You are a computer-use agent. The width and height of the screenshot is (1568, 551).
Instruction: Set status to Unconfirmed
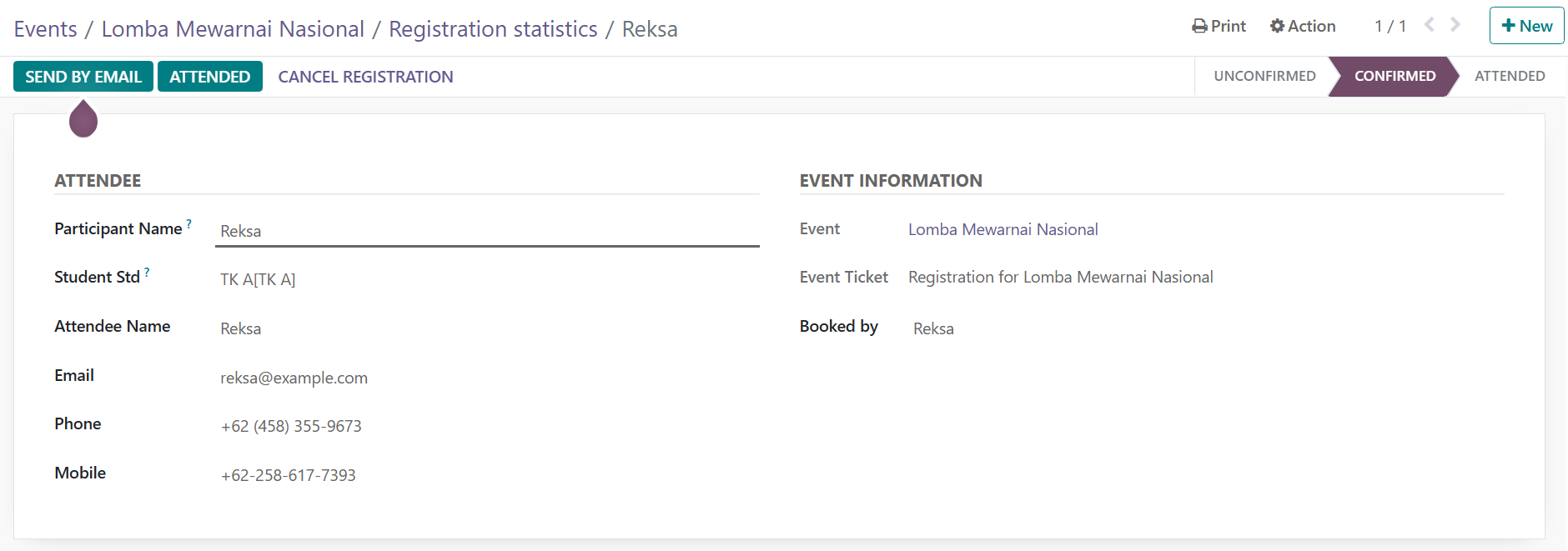pyautogui.click(x=1264, y=76)
